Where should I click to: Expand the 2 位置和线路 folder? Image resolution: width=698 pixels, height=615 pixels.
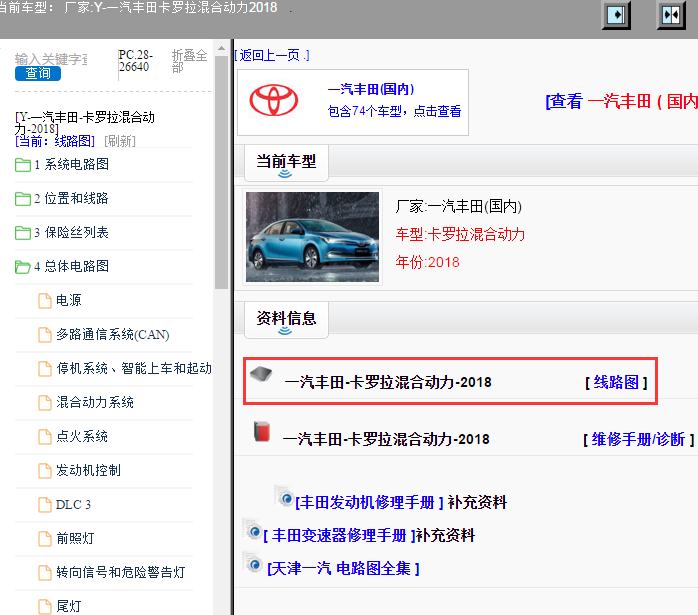coord(71,198)
